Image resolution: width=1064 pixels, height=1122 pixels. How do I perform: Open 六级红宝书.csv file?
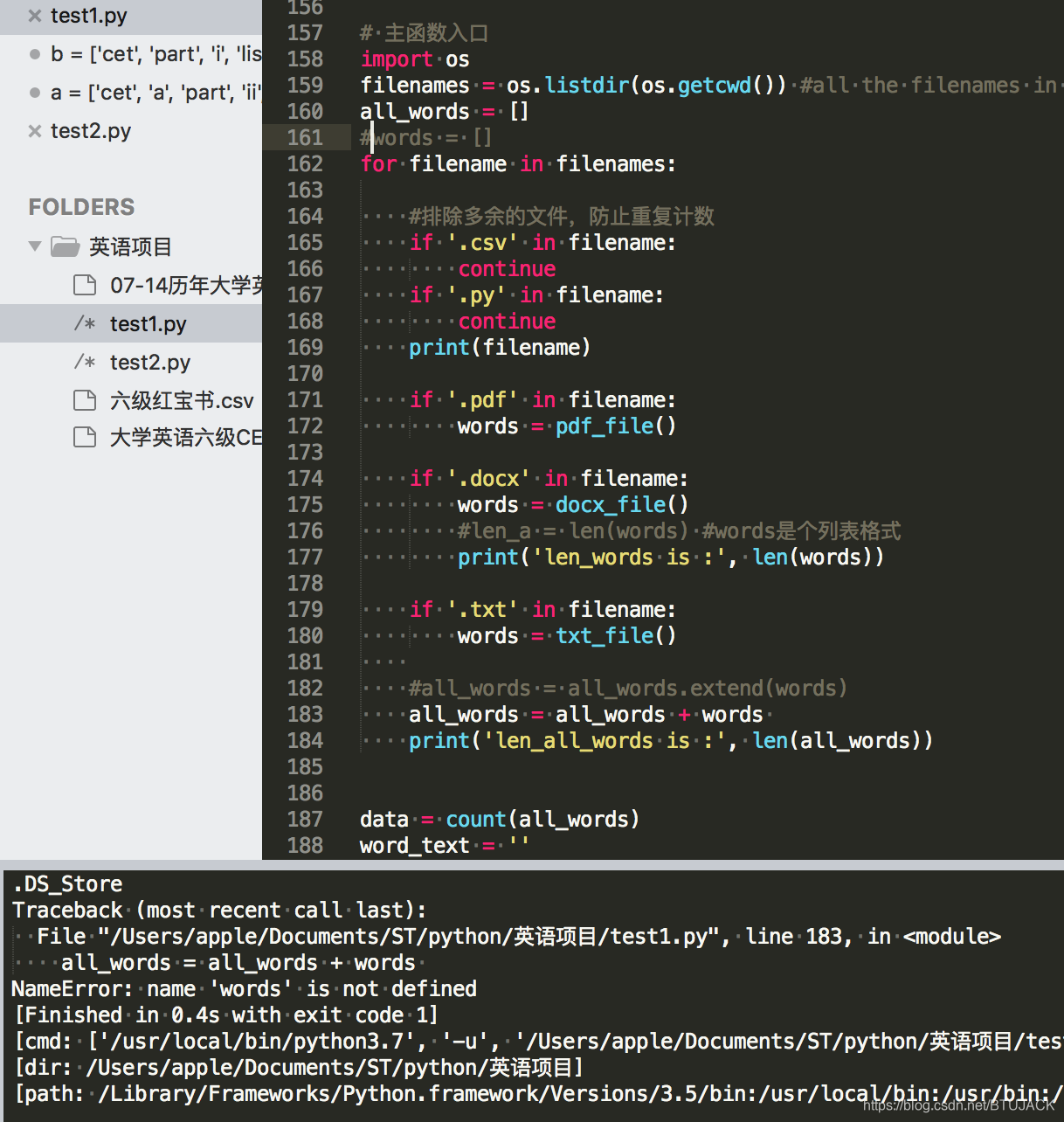(x=182, y=400)
